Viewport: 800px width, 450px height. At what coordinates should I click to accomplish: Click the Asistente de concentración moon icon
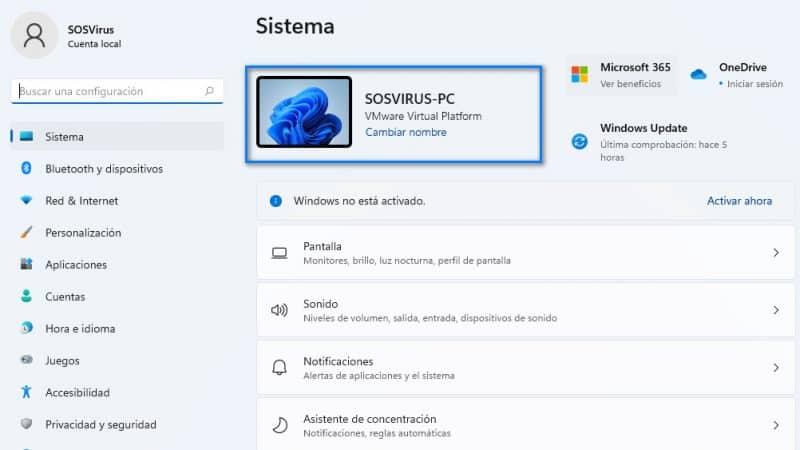click(x=280, y=426)
